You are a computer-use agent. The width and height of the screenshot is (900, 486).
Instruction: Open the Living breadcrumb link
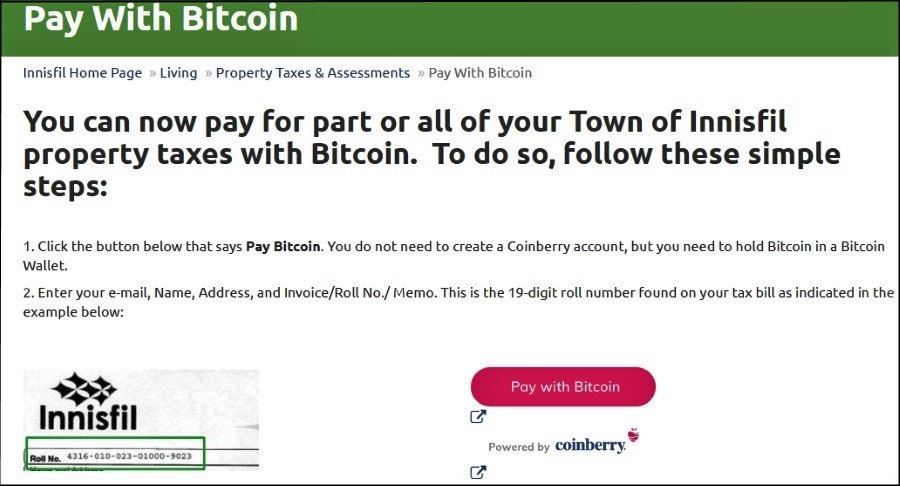point(180,73)
